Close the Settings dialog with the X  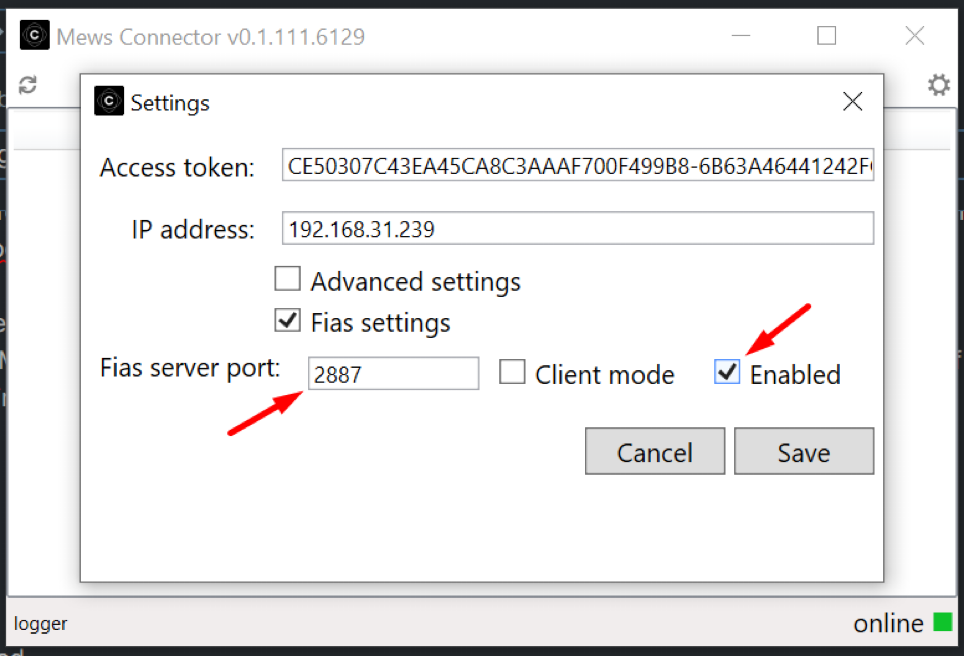852,101
